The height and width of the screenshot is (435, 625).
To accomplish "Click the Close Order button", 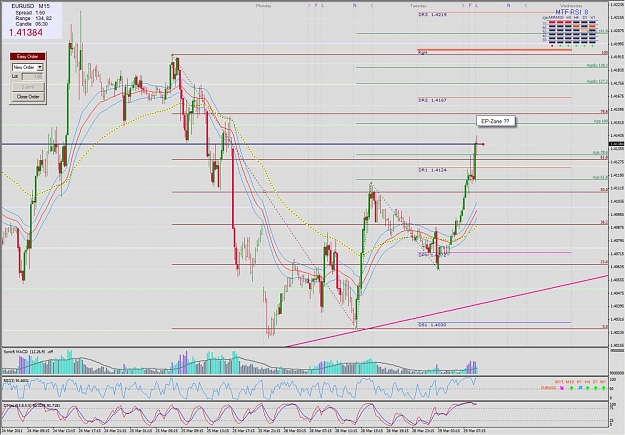I will click(28, 97).
